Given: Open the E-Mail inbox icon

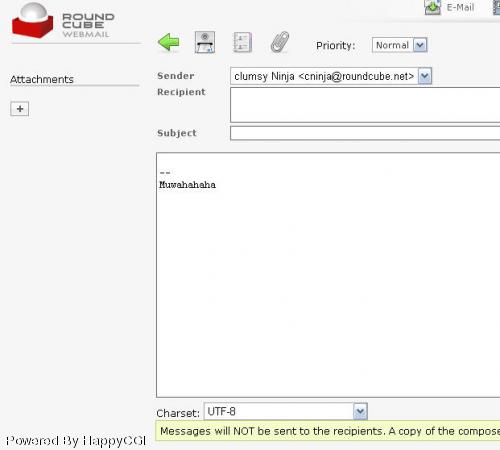Looking at the screenshot, I should pos(432,7).
